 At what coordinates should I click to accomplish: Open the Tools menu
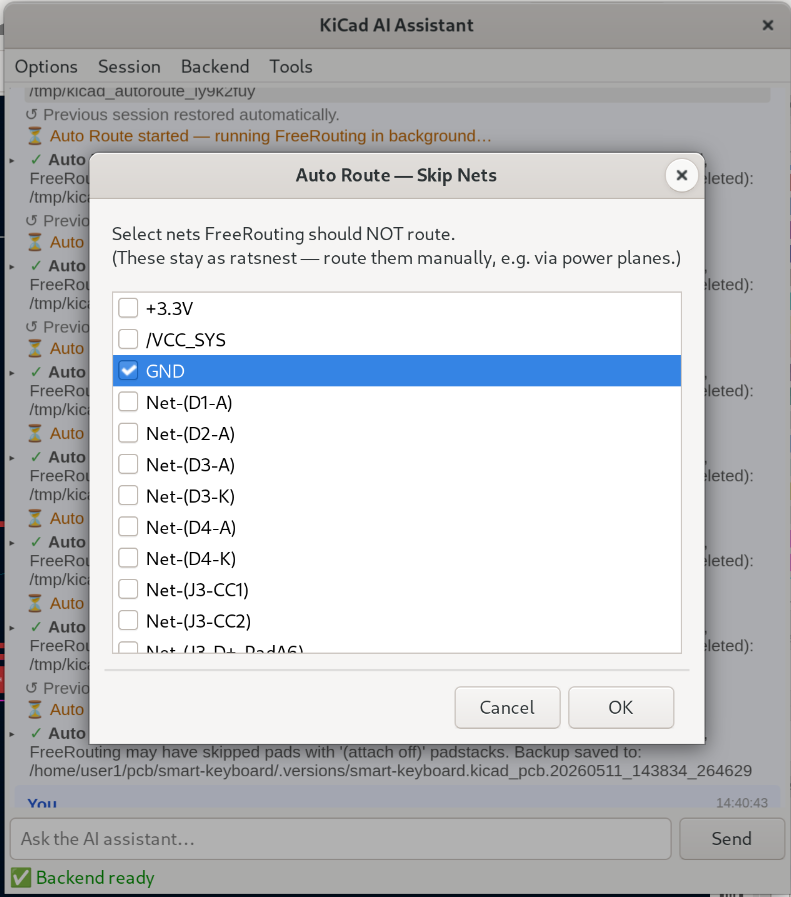point(291,66)
